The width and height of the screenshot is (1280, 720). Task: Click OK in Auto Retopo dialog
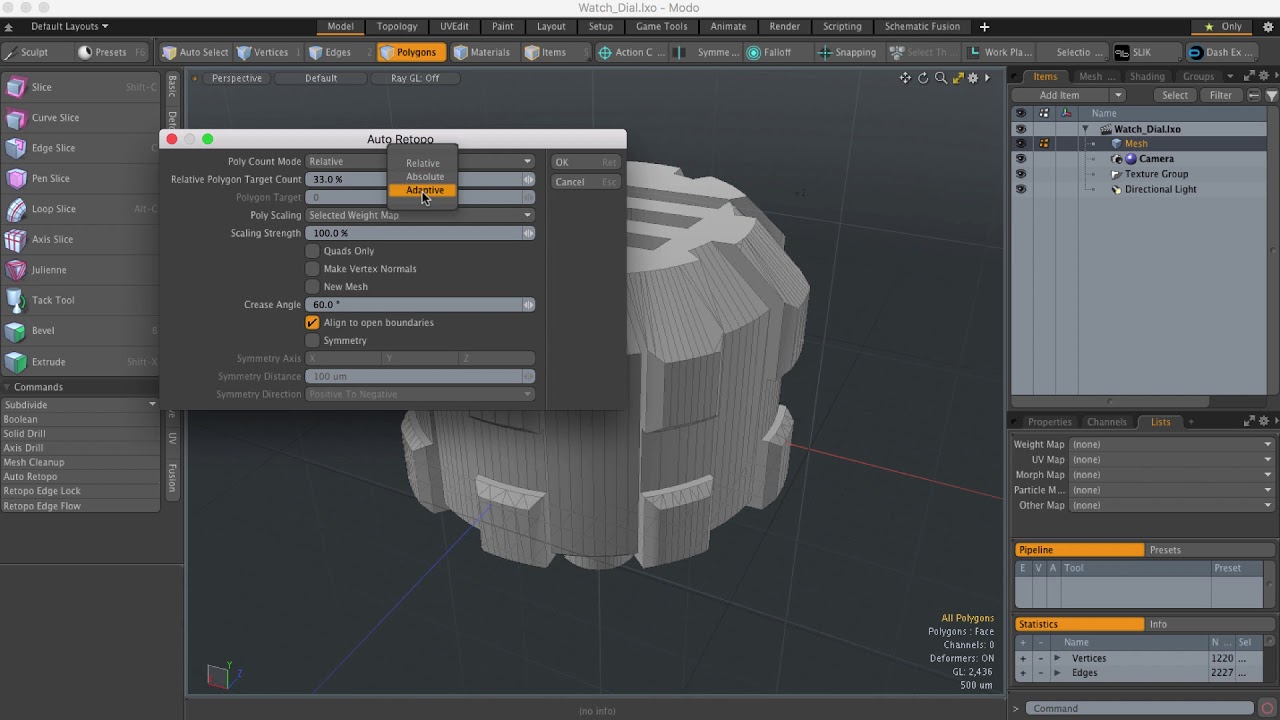coord(585,162)
